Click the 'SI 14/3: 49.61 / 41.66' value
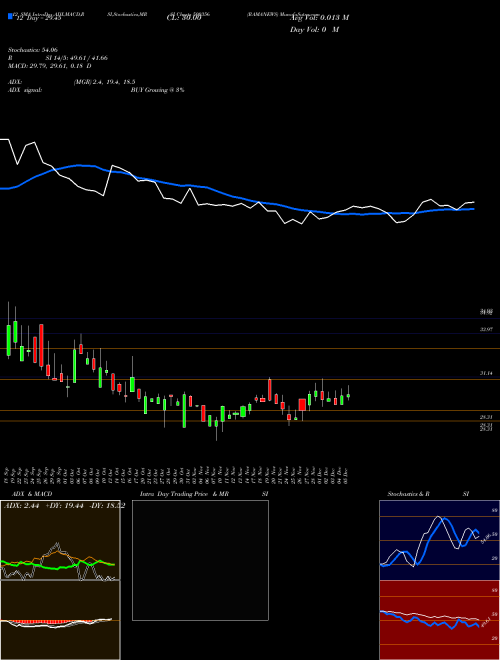Viewport: 500px width, 660px height. coord(77,58)
